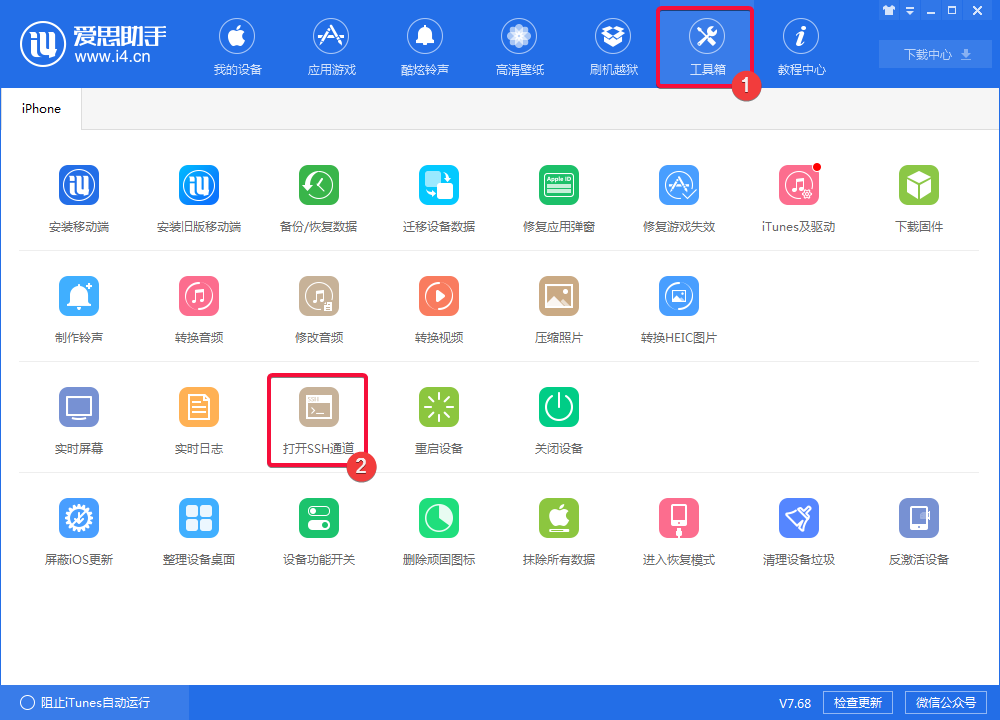
Task: Click 重启设备 icon
Action: 439,407
